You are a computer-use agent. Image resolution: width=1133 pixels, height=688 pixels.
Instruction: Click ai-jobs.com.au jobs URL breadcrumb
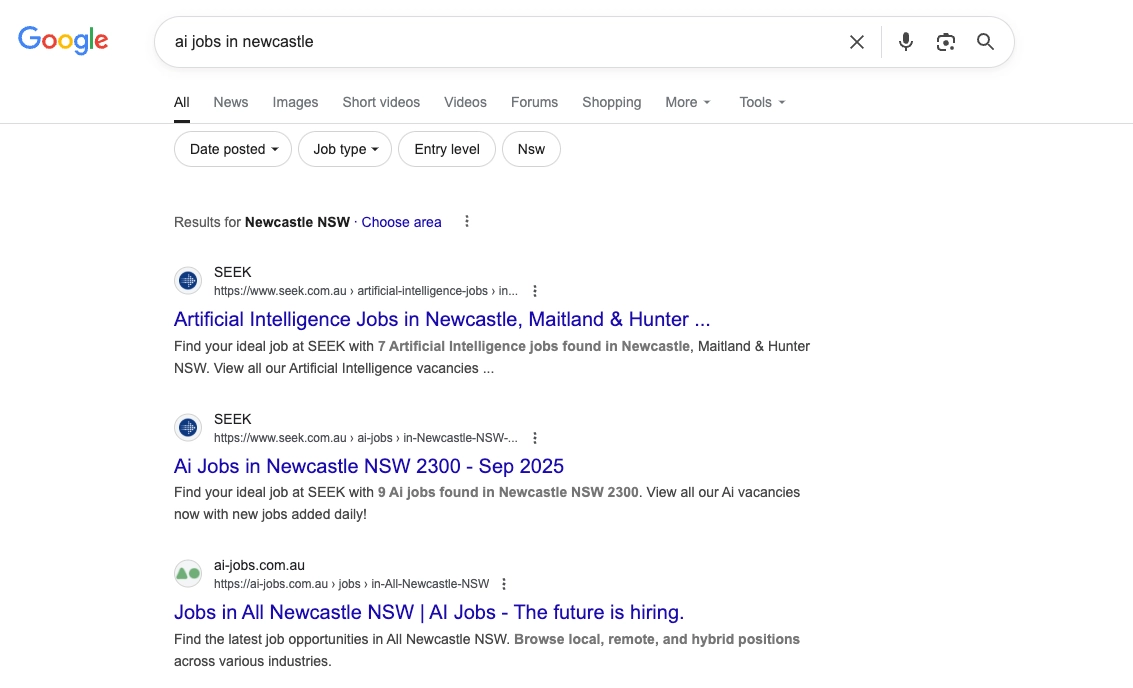pos(351,584)
